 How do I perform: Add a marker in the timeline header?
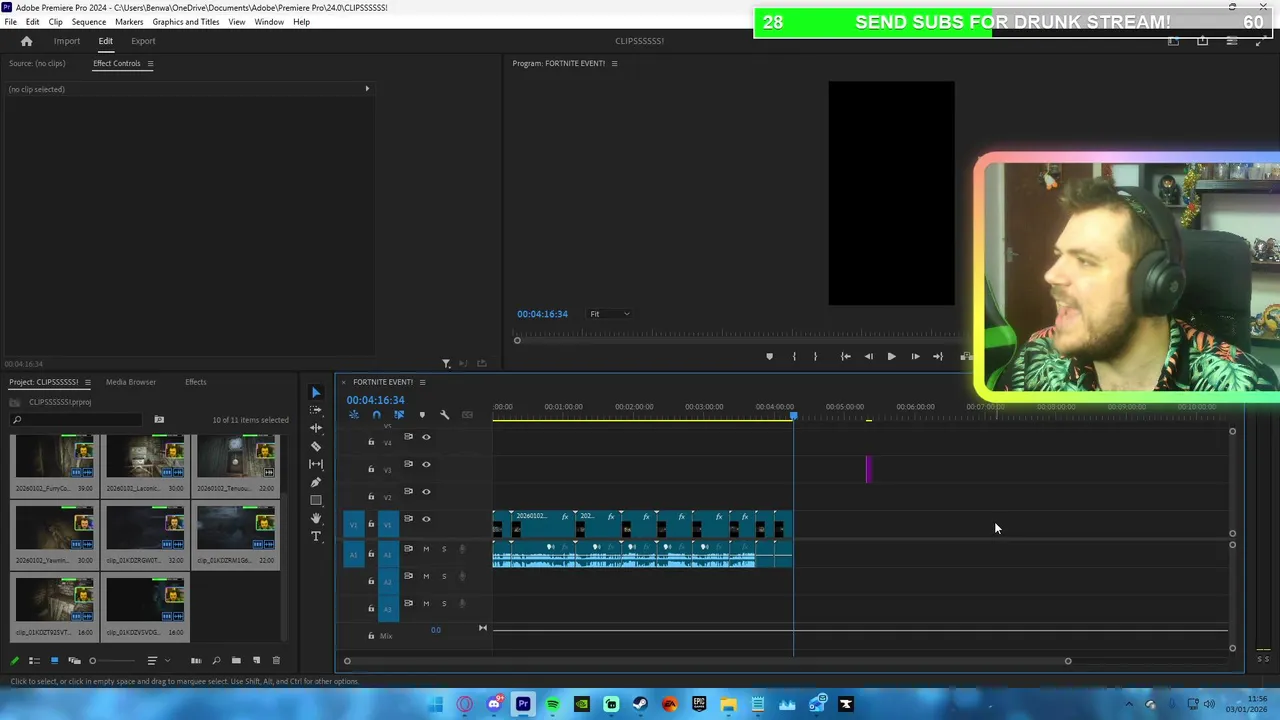click(422, 415)
